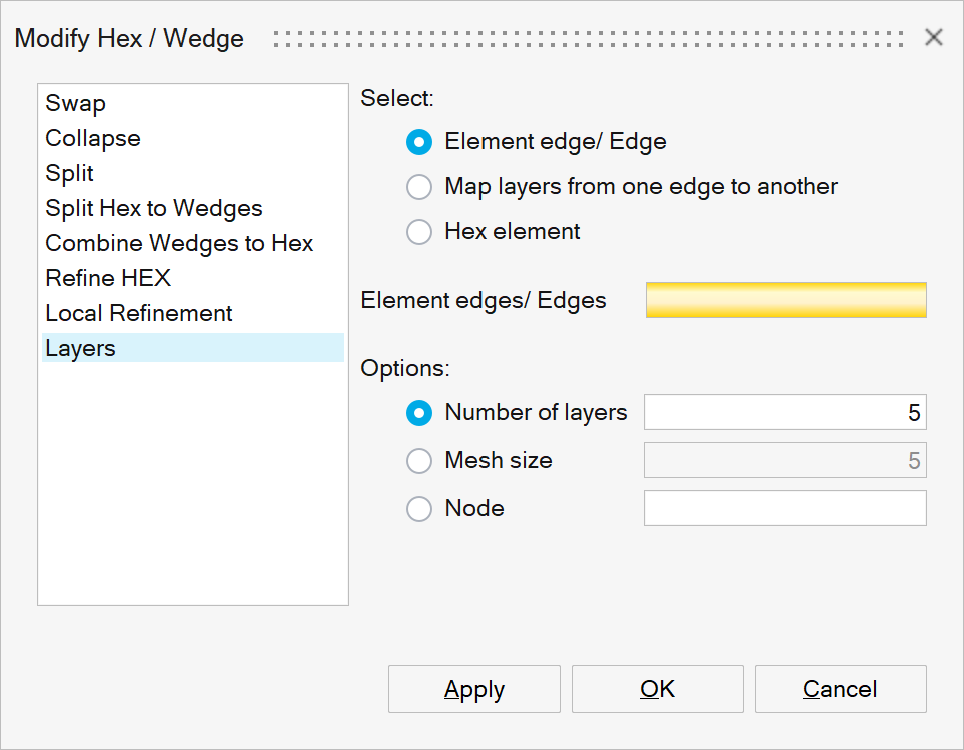This screenshot has width=964, height=750.
Task: Select the Layers list item
Action: [x=81, y=348]
